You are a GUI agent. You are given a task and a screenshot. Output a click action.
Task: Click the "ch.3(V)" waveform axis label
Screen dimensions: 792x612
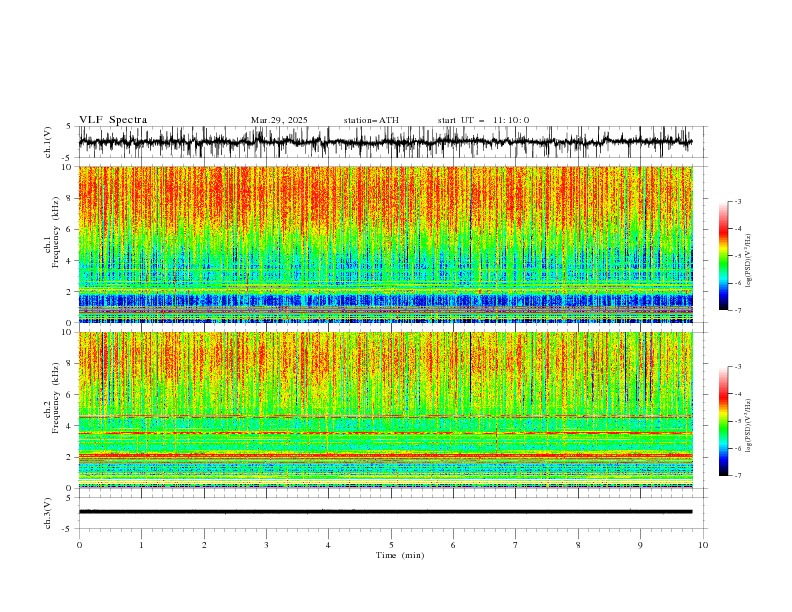(48, 513)
